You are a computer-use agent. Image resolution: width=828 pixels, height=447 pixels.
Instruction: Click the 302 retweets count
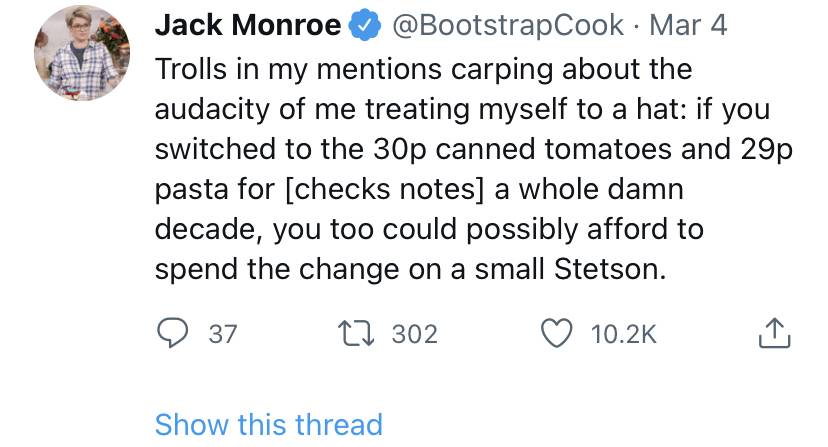click(415, 334)
